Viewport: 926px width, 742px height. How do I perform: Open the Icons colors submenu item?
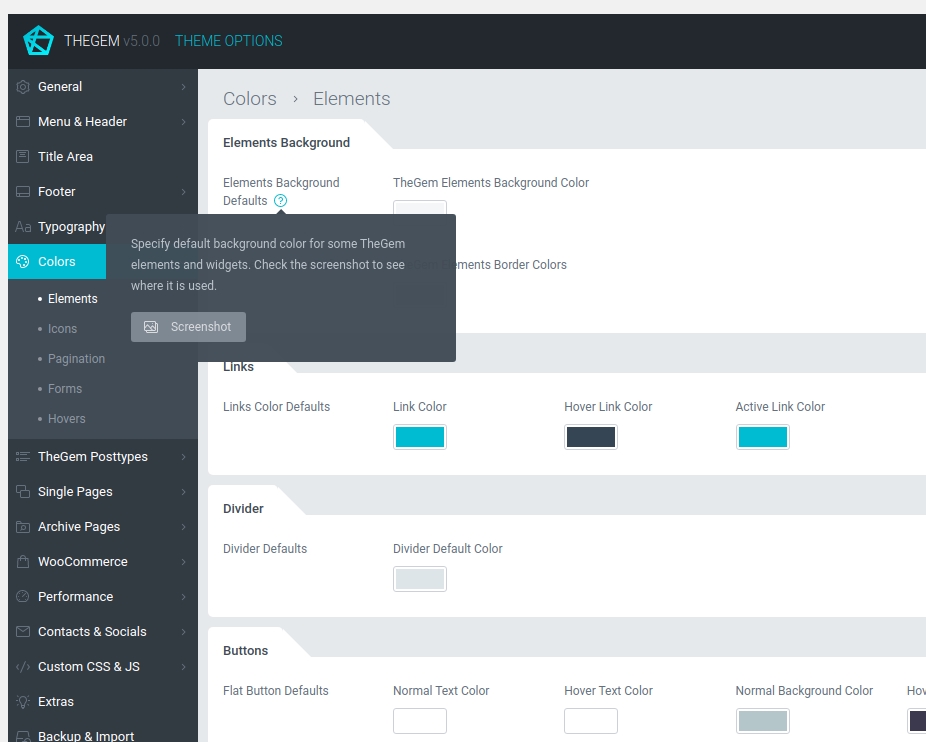point(62,329)
